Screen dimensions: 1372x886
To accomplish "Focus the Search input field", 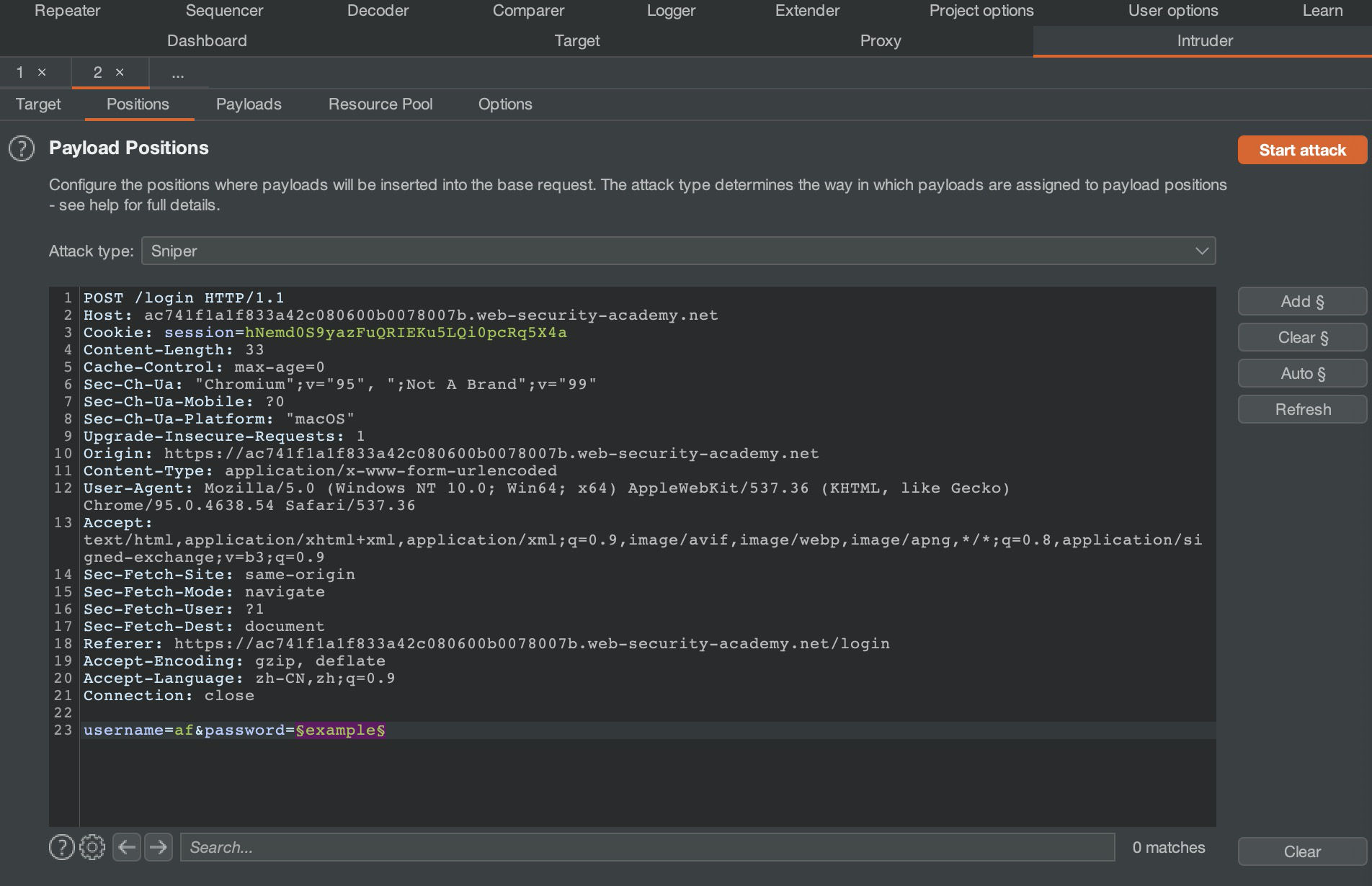I will (647, 847).
